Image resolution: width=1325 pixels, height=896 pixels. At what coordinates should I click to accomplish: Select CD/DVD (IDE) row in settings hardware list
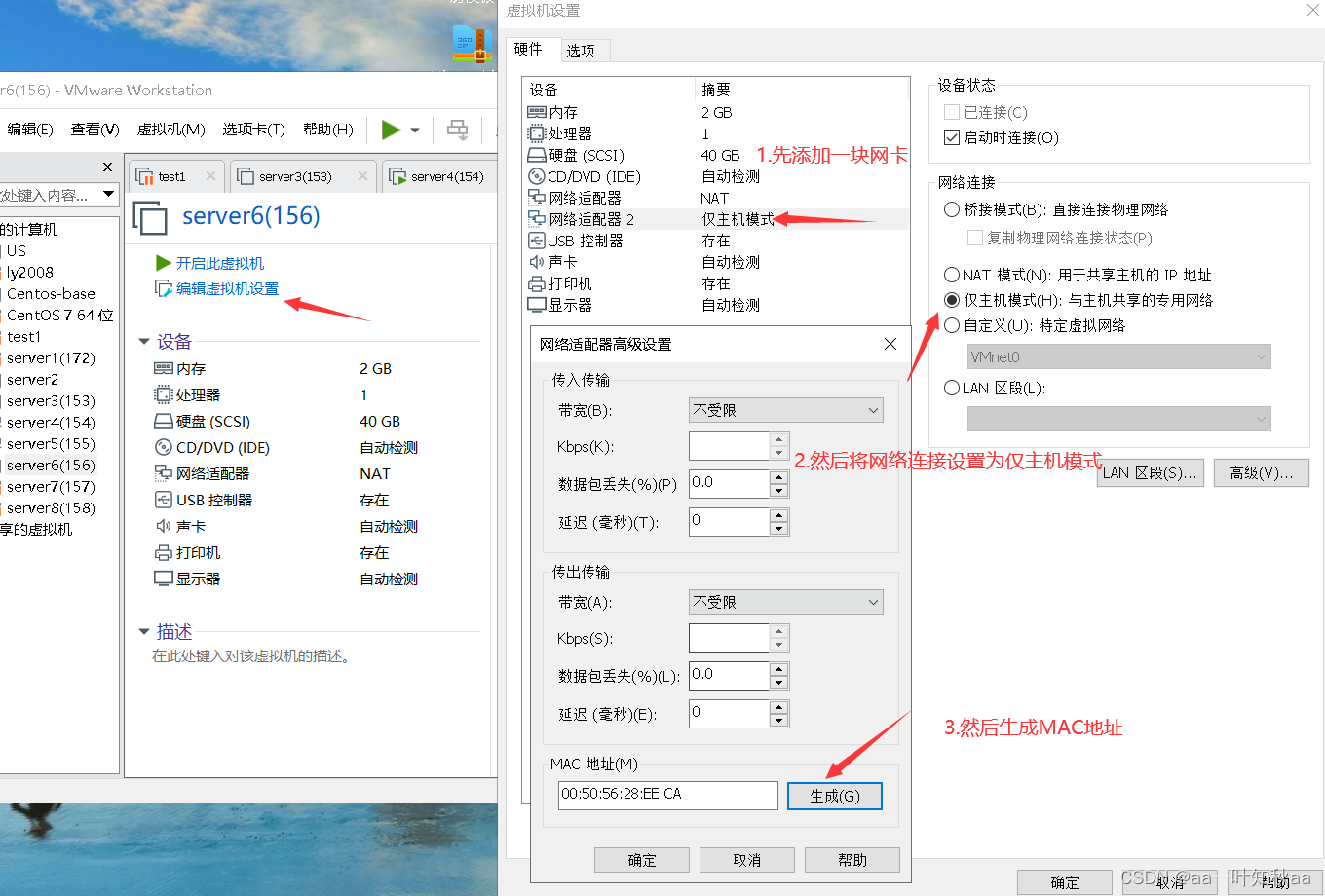click(x=717, y=176)
